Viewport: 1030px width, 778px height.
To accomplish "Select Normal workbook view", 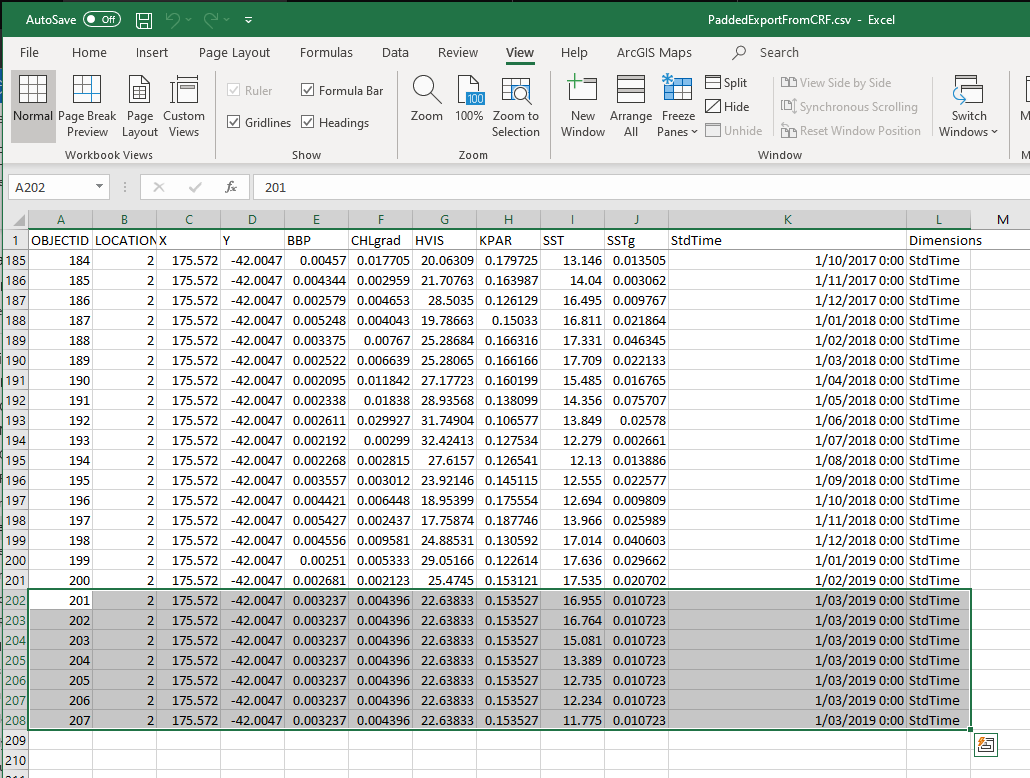I will (x=33, y=106).
